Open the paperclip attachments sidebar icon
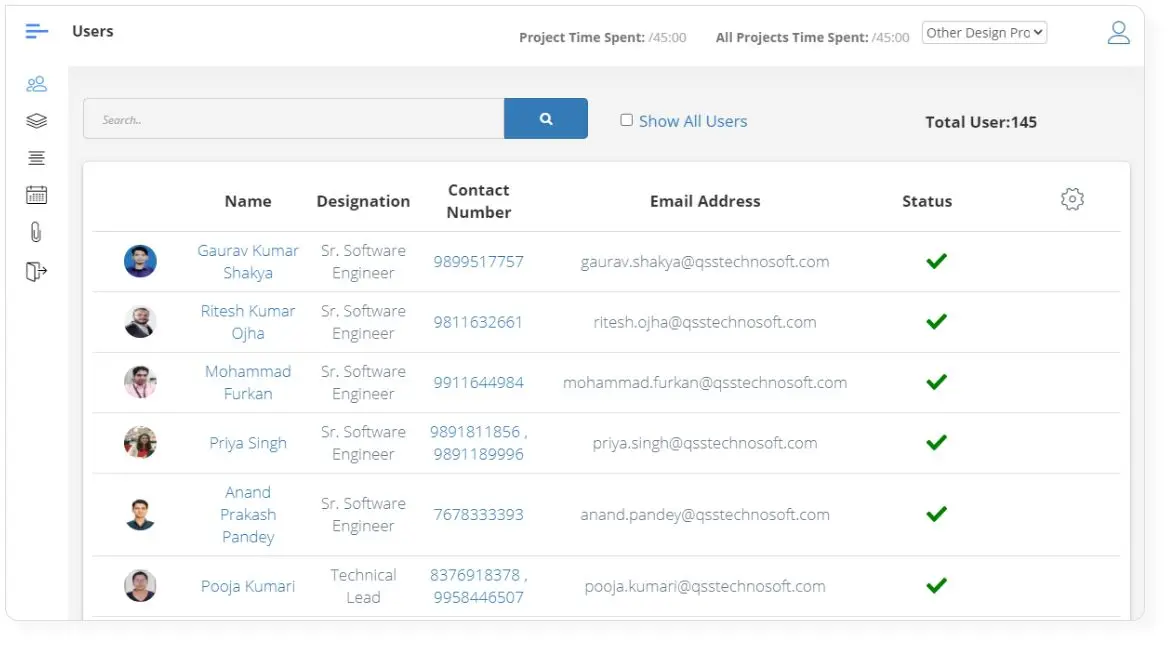This screenshot has height=646, width=1170. tap(36, 233)
